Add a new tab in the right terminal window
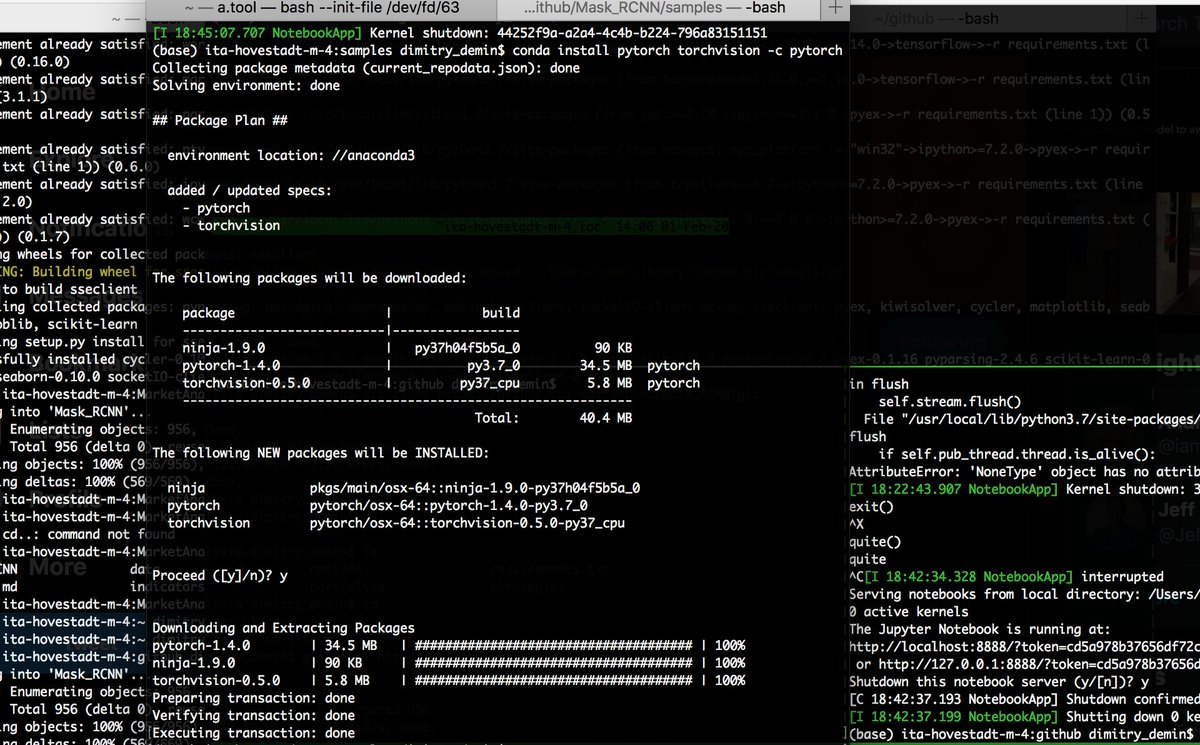Viewport: 1200px width, 745px height. click(1141, 17)
